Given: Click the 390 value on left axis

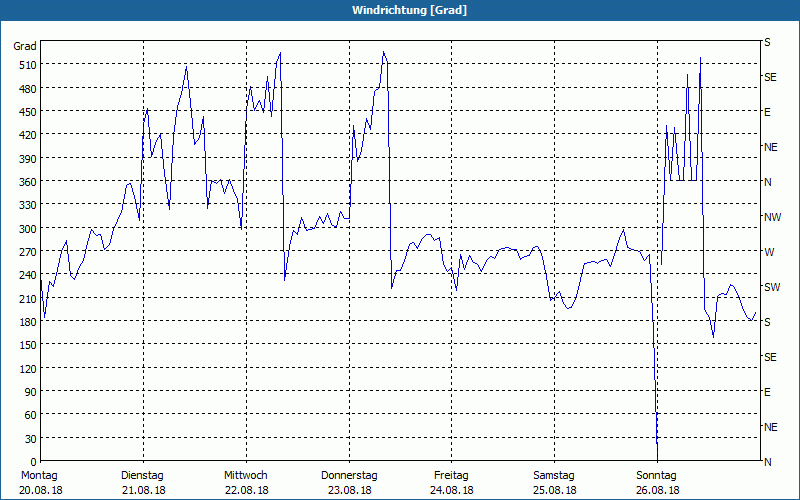Looking at the screenshot, I should pyautogui.click(x=28, y=159).
